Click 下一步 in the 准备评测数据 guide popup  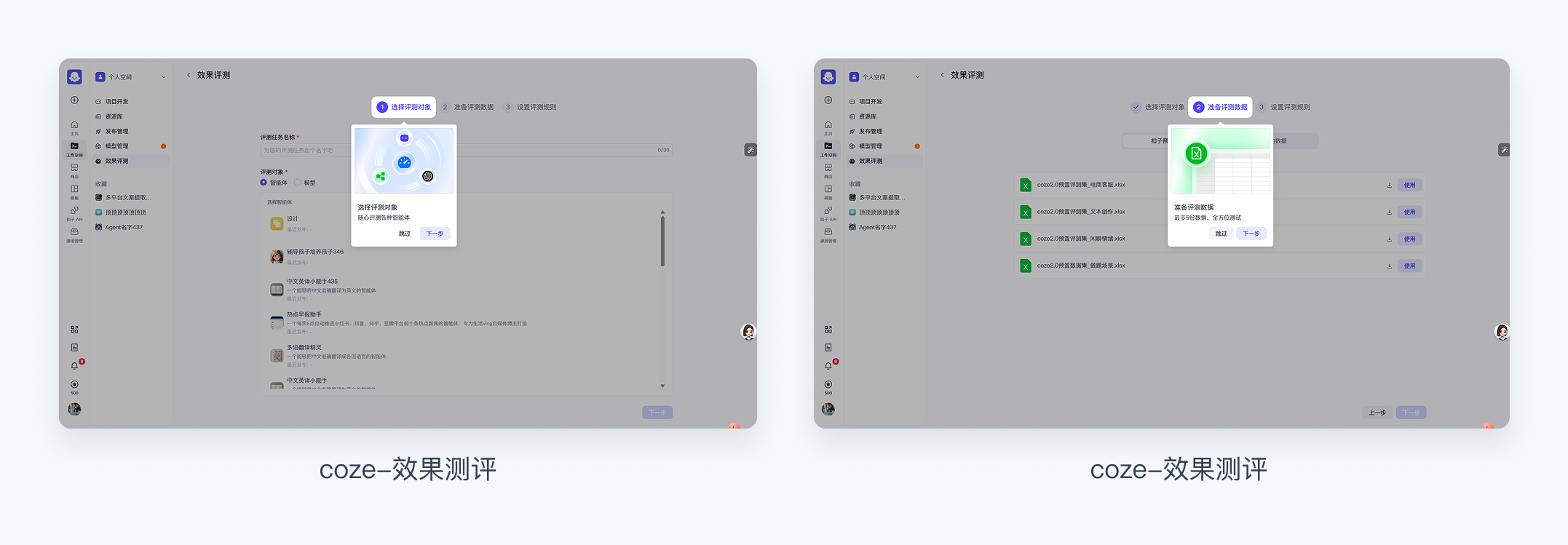[1251, 234]
